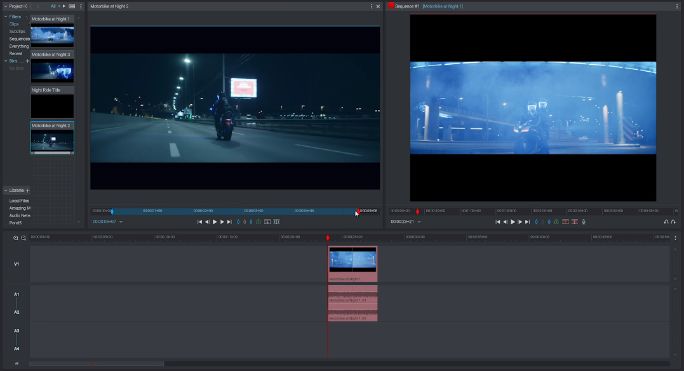
Task: Step one frame forward in sequence viewer
Action: pos(520,222)
